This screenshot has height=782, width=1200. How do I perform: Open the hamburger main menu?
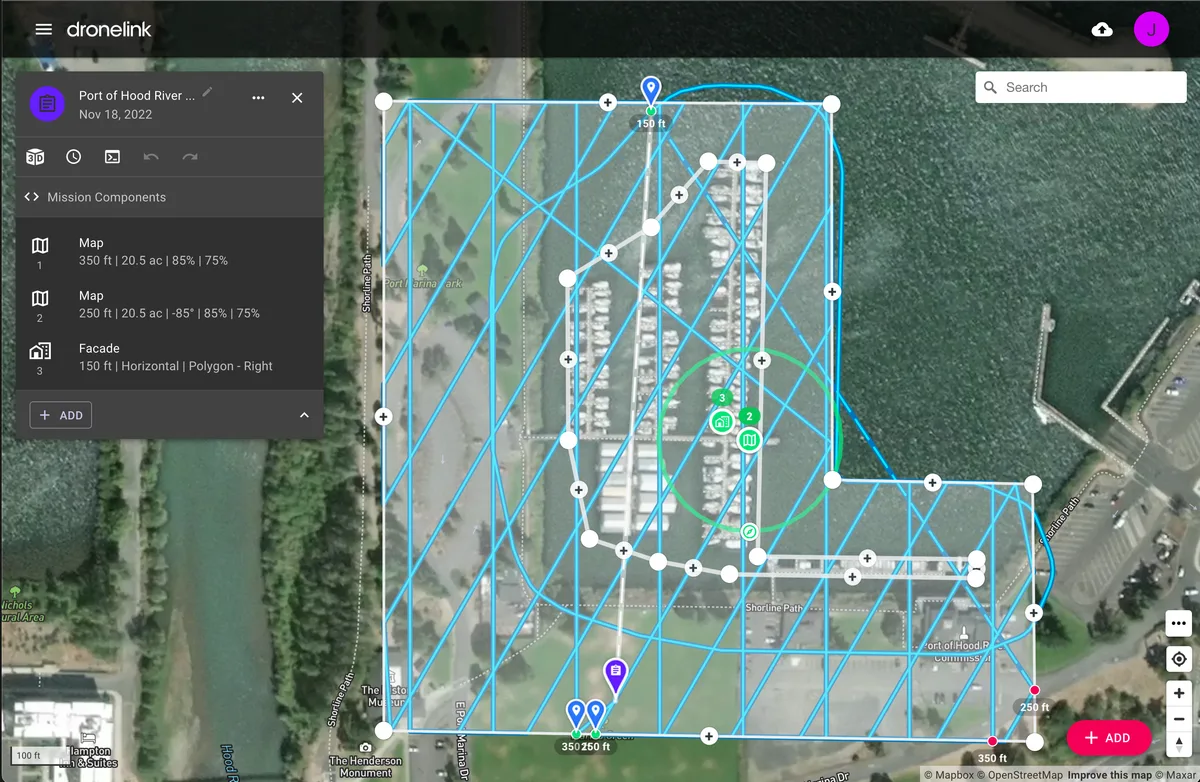click(x=43, y=29)
